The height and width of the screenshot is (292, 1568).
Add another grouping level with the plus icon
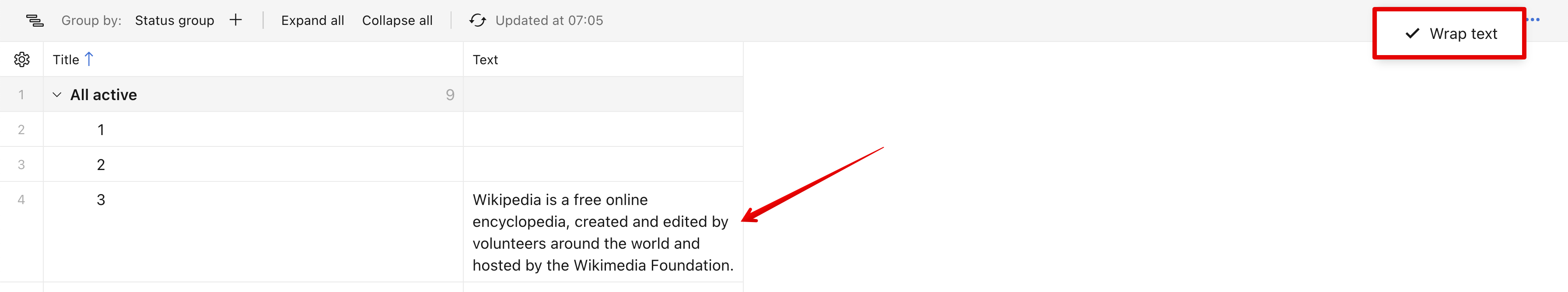point(235,20)
